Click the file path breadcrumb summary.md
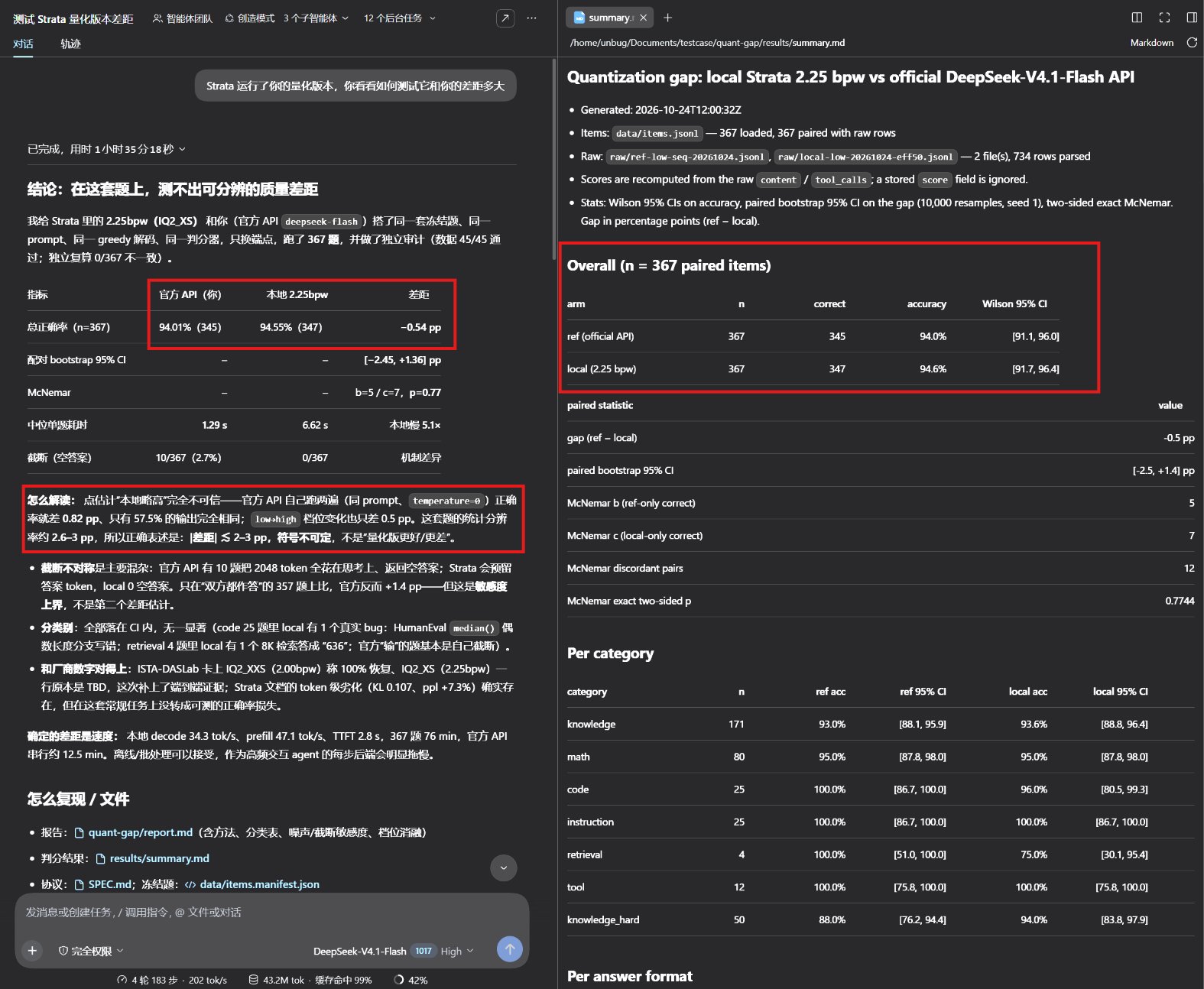The height and width of the screenshot is (989, 1204). [x=819, y=43]
